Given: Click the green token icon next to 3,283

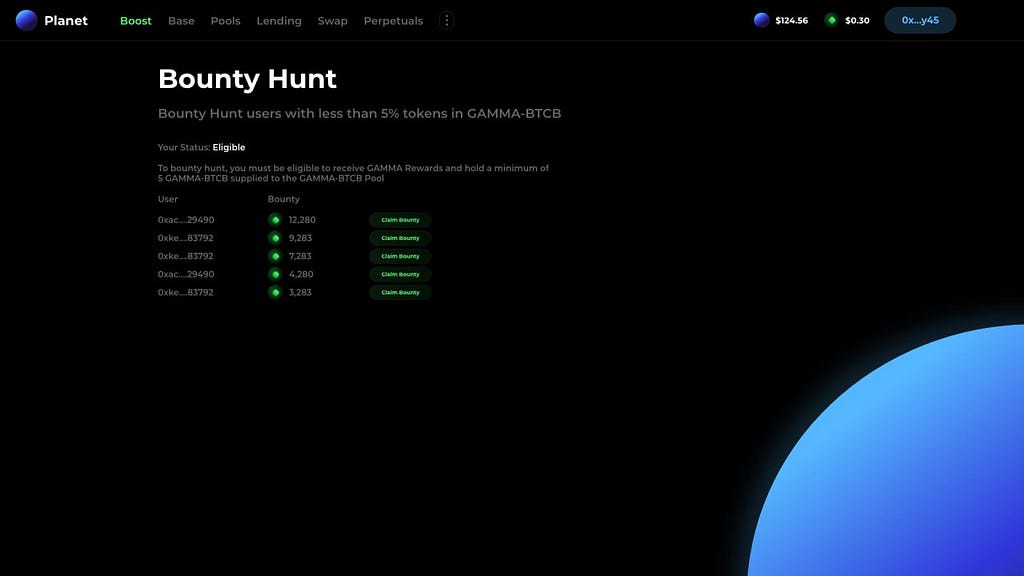Looking at the screenshot, I should [275, 293].
